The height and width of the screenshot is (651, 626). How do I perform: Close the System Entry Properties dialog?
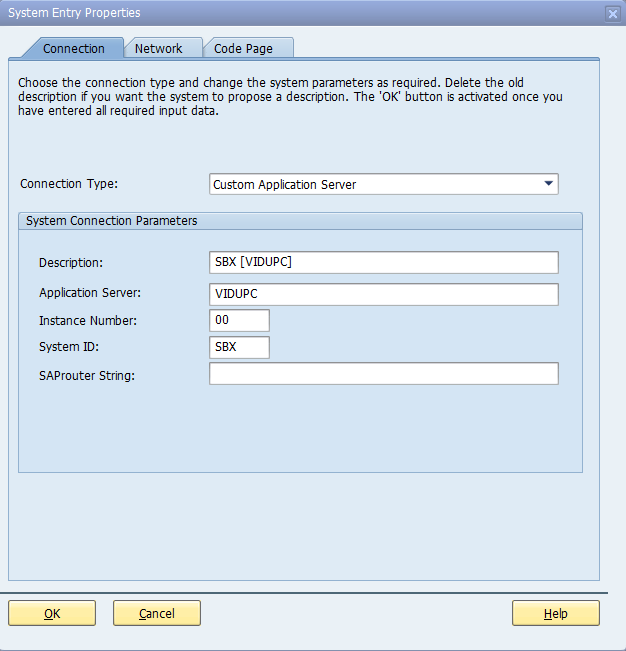click(x=613, y=14)
